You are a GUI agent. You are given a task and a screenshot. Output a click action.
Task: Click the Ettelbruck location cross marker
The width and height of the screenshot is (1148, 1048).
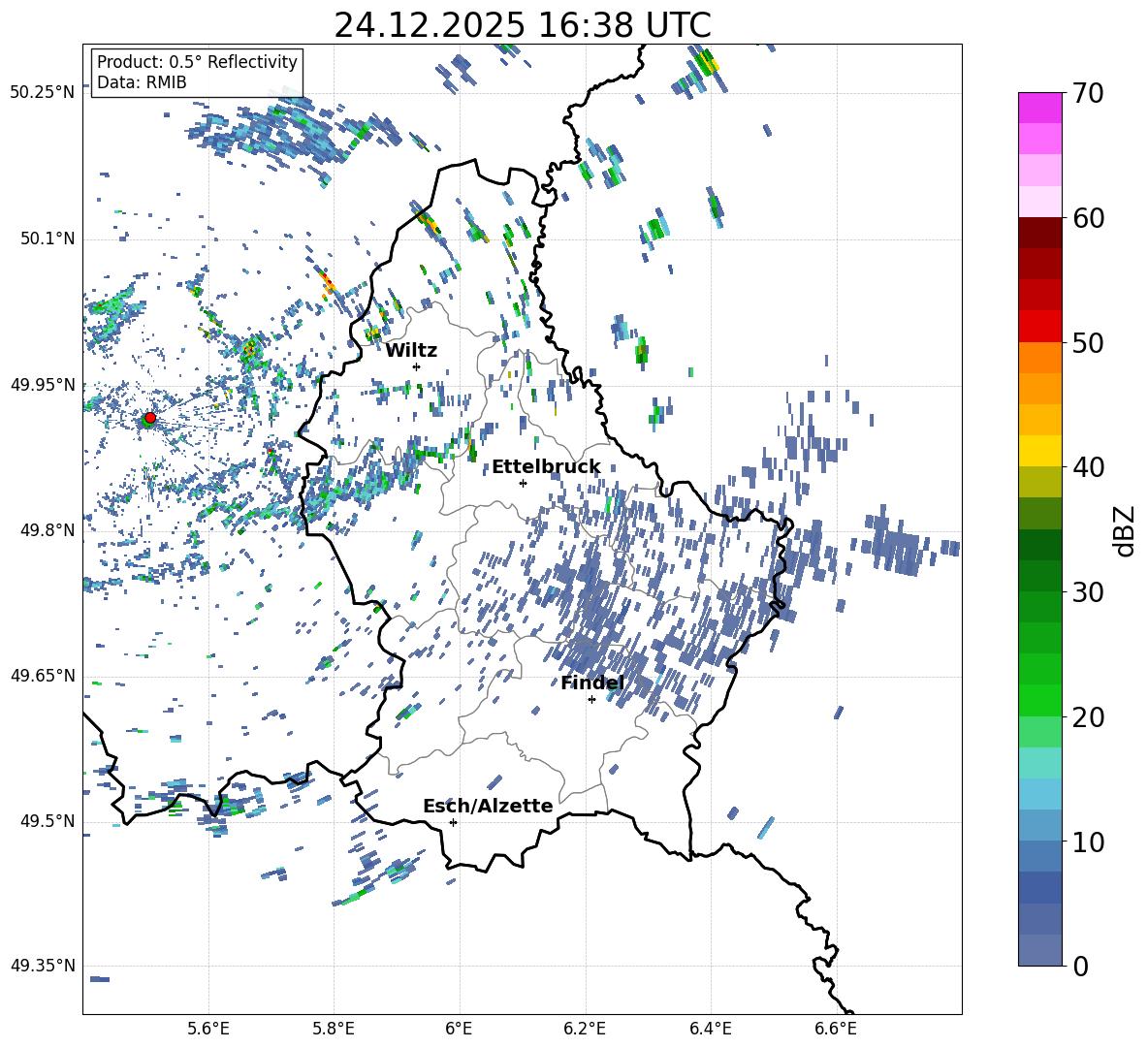point(523,483)
